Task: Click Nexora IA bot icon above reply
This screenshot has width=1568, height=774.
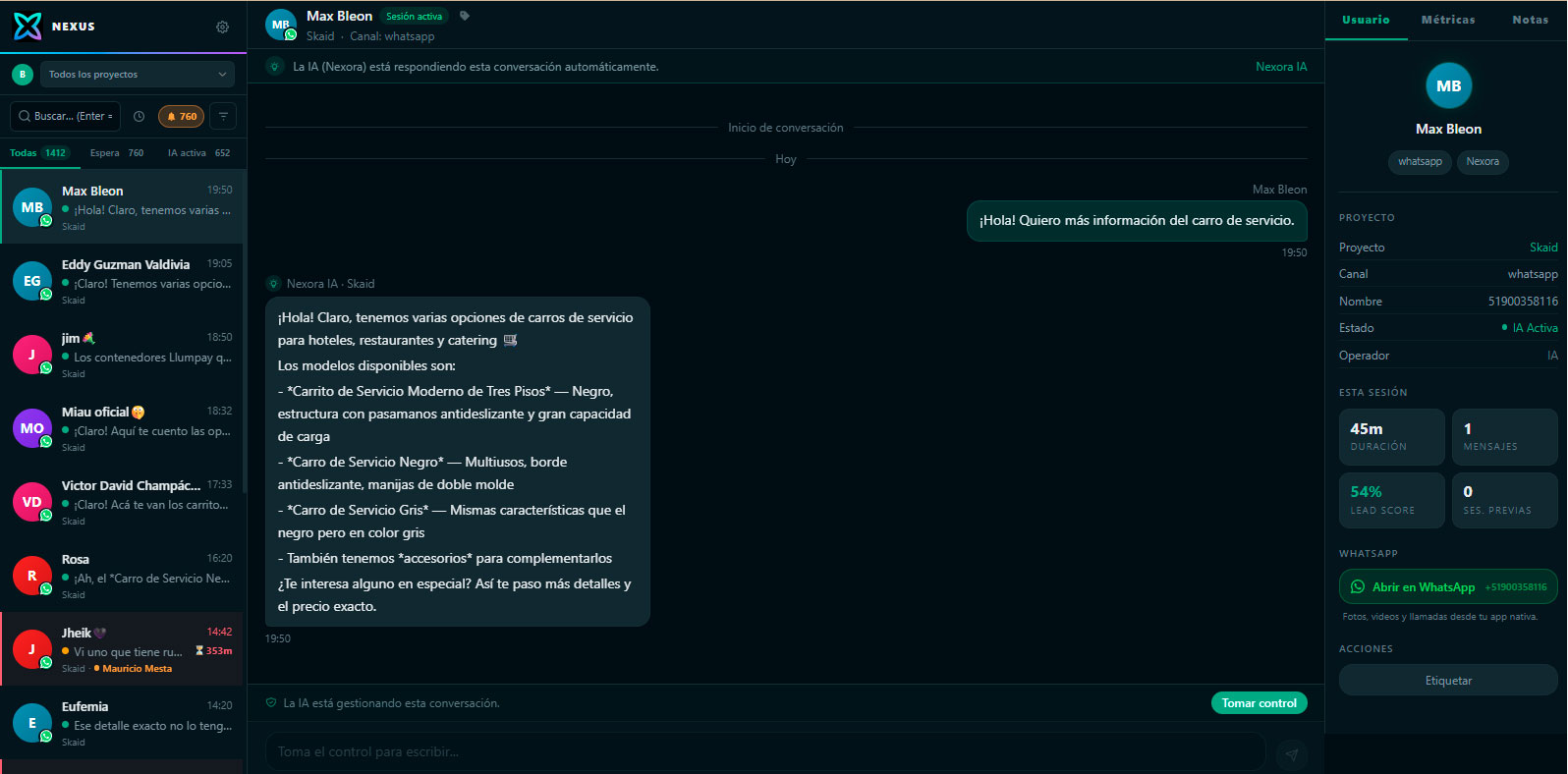Action: pyautogui.click(x=274, y=284)
